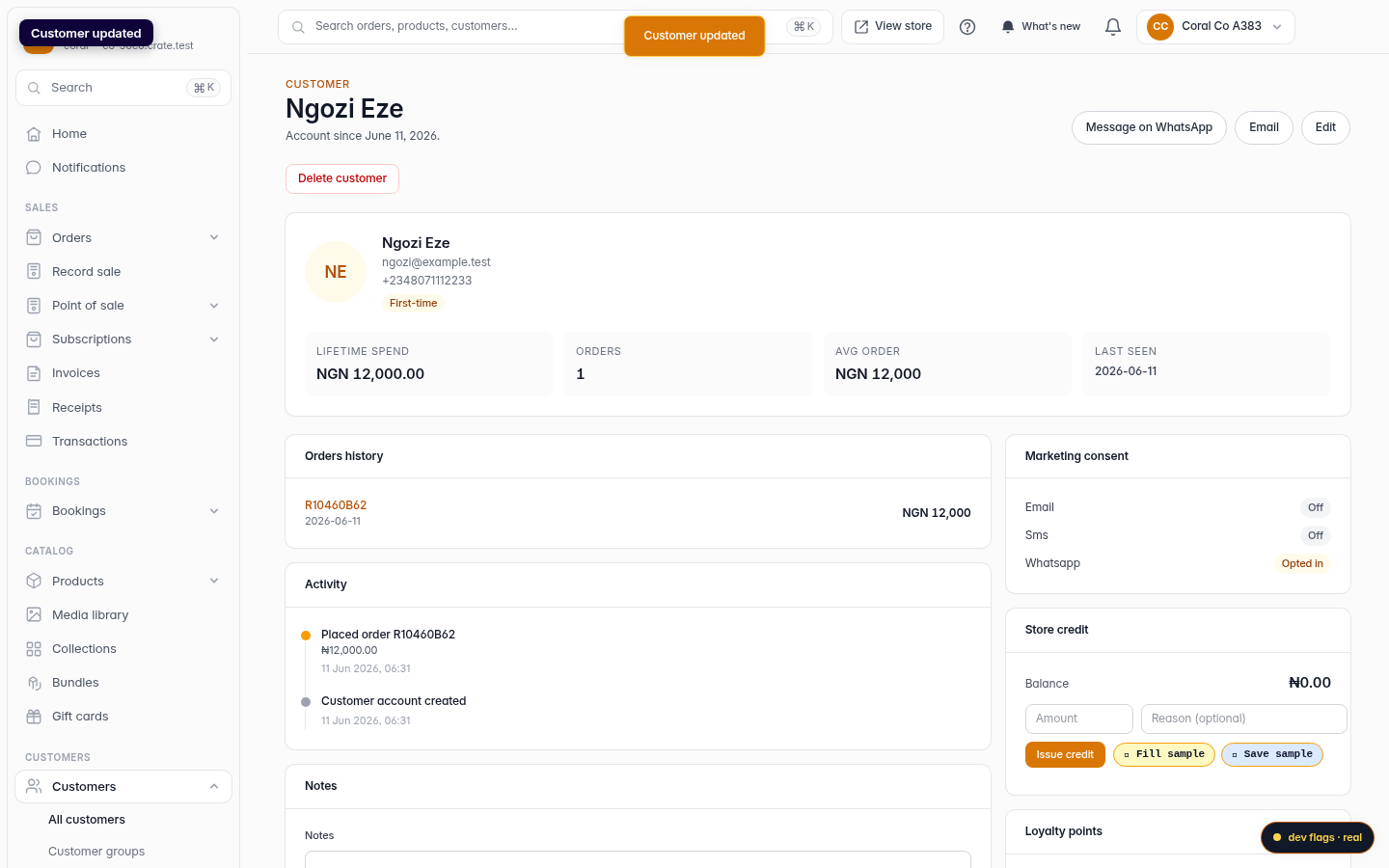Click Issue credit button
Screen dimensions: 1389x868
[x=1065, y=754]
